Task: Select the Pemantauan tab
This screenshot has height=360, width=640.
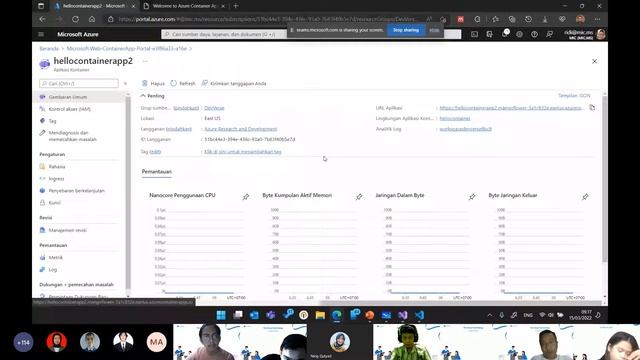Action: tap(156, 172)
